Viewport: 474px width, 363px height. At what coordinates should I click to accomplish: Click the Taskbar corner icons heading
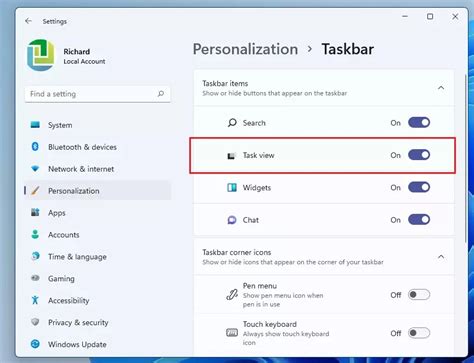pos(237,252)
